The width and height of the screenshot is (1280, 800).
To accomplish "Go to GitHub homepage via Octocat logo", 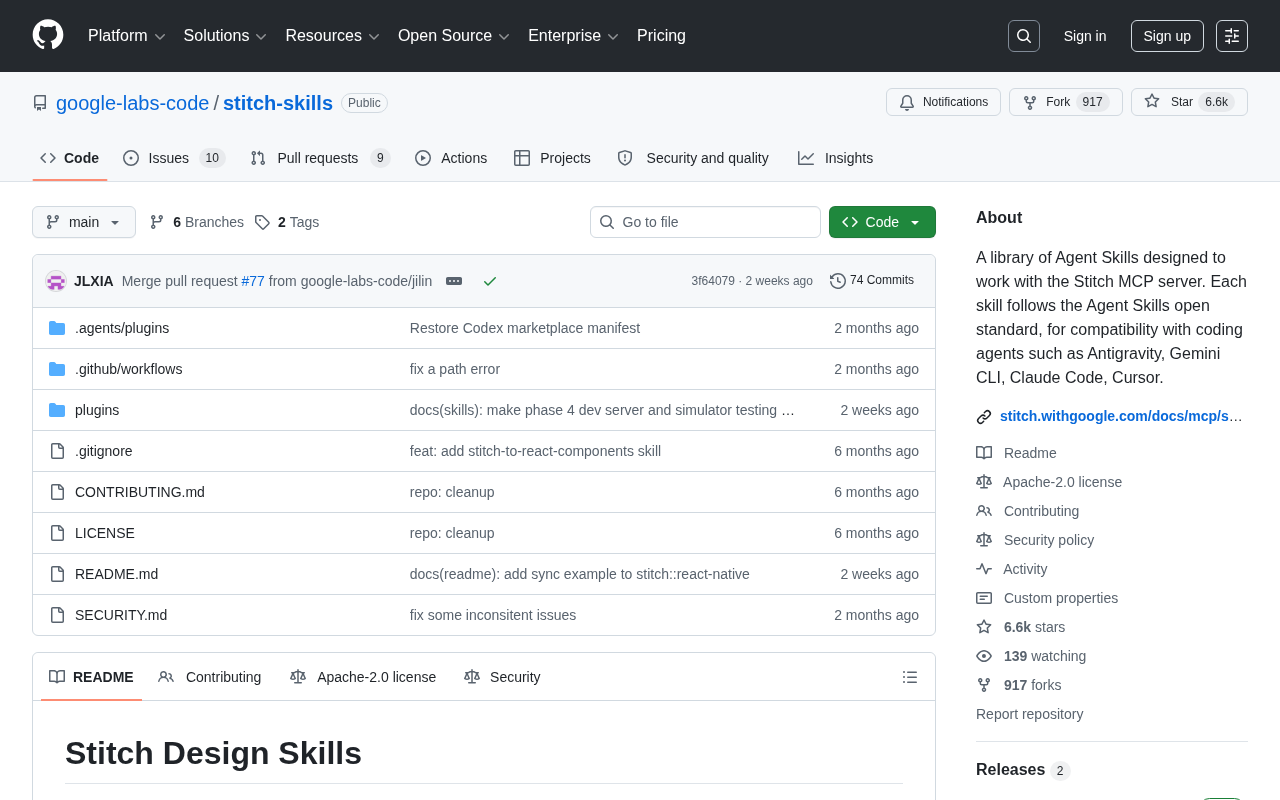I will pyautogui.click(x=48, y=35).
